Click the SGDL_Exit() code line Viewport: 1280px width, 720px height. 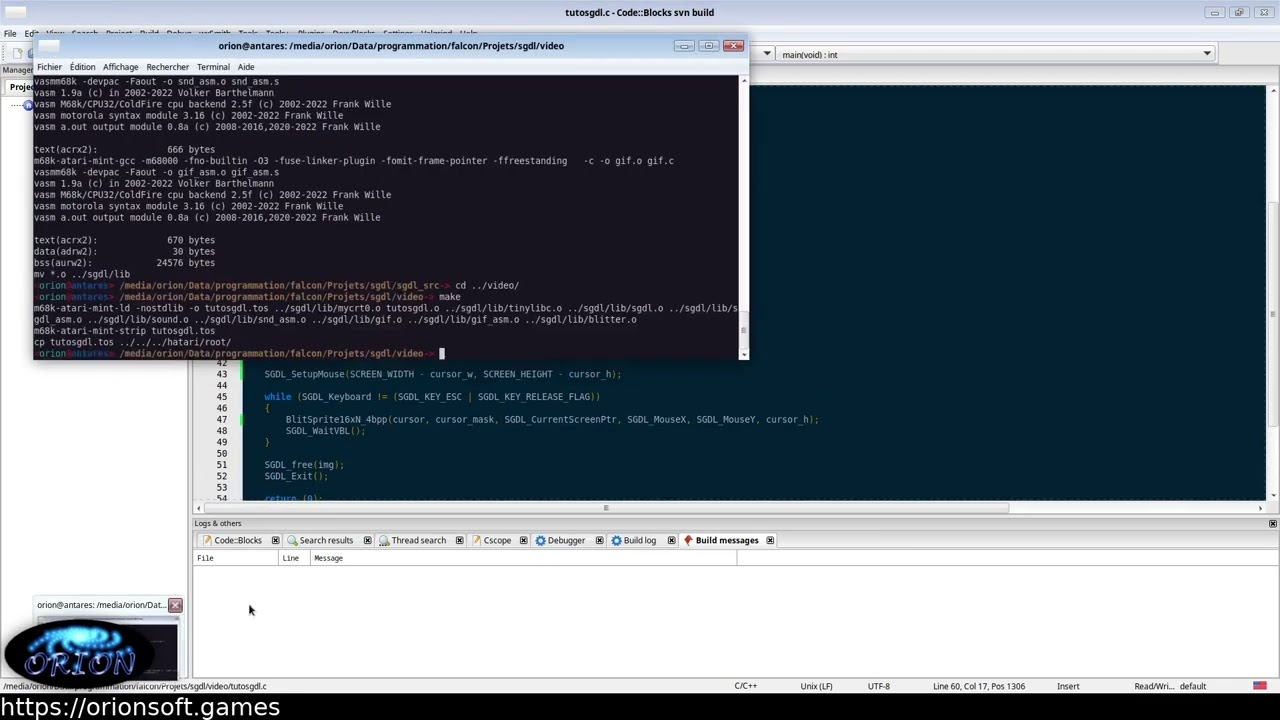point(296,476)
